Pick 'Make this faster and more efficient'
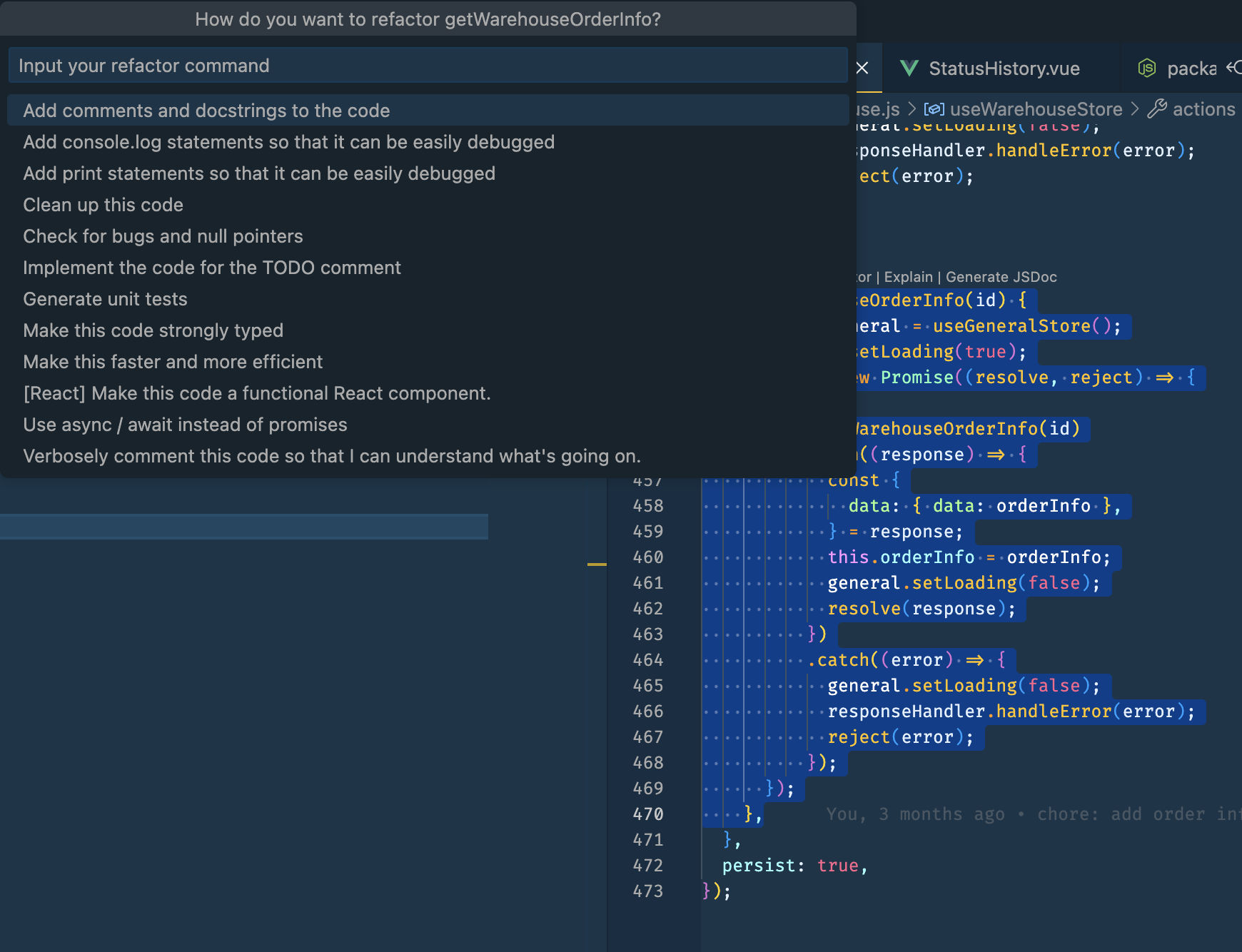This screenshot has height=952, width=1242. (428, 362)
